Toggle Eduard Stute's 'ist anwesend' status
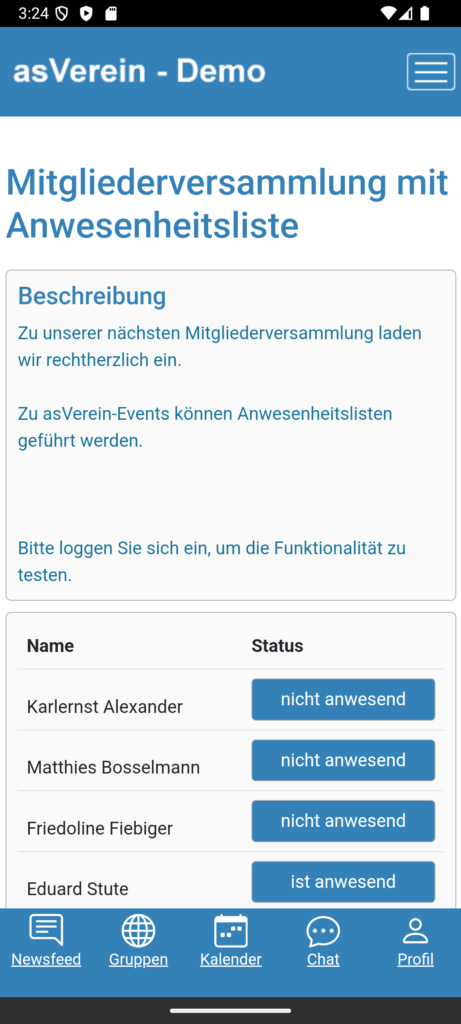Screen dimensions: 461x1024 tap(343, 882)
